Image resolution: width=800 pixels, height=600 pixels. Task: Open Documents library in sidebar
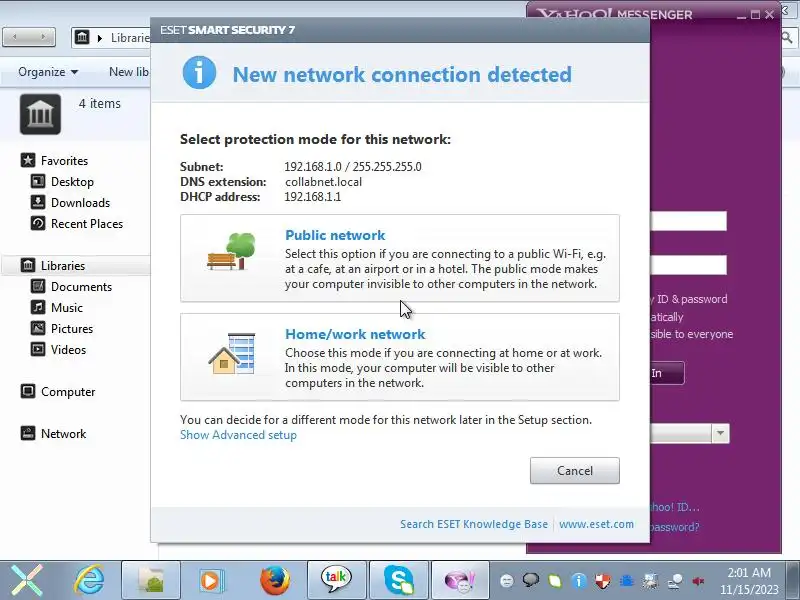[81, 287]
